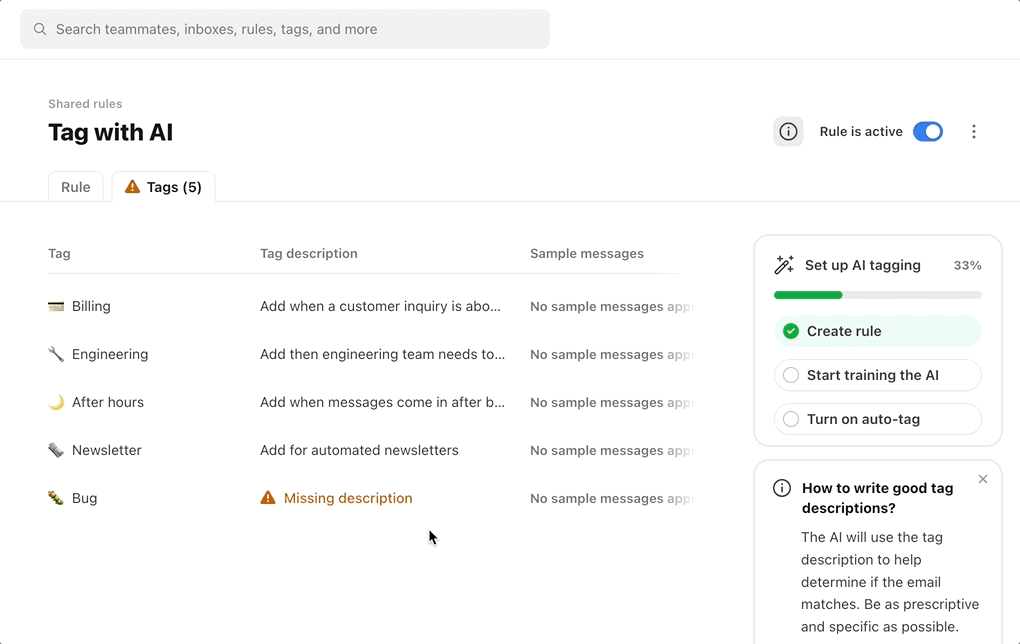Select the Billing credit card emoji
This screenshot has width=1020, height=644.
coord(56,306)
